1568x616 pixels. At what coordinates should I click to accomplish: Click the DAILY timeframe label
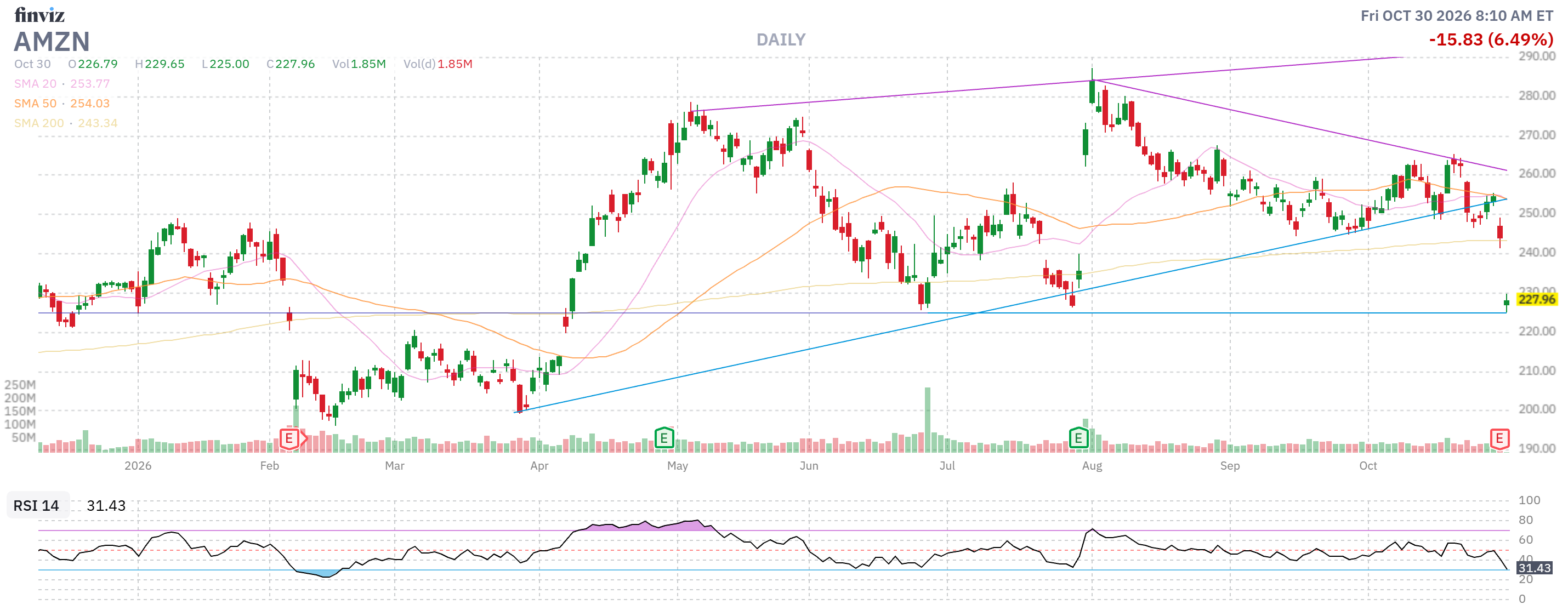(x=781, y=39)
